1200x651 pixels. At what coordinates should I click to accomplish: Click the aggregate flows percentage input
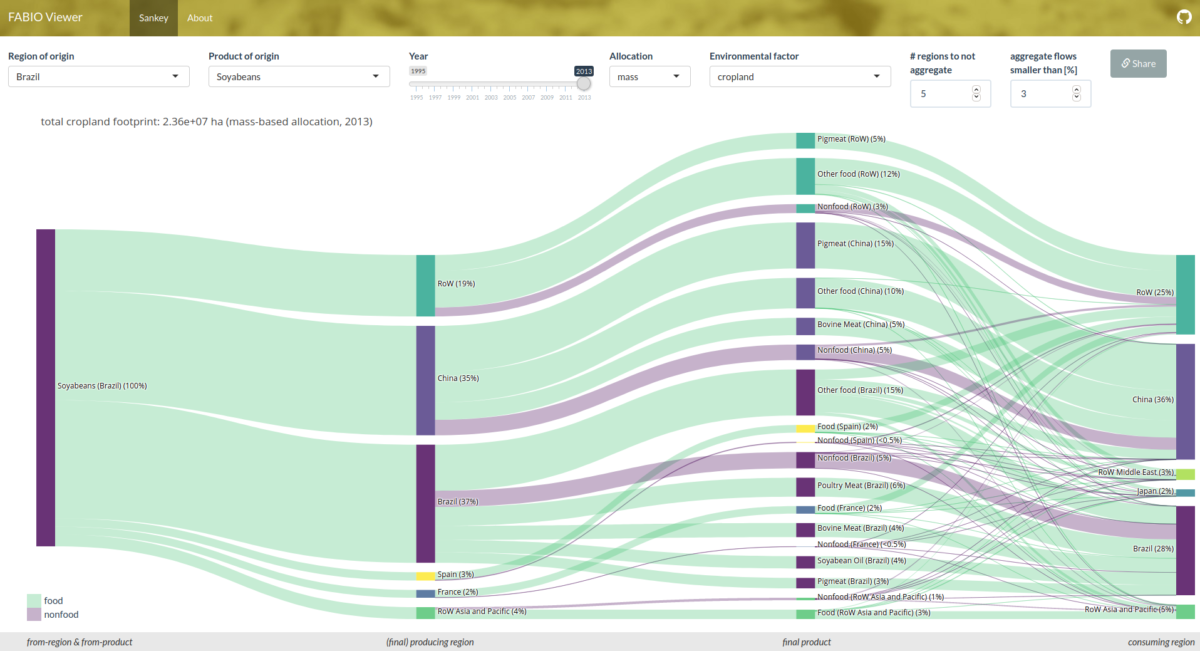(x=1040, y=94)
